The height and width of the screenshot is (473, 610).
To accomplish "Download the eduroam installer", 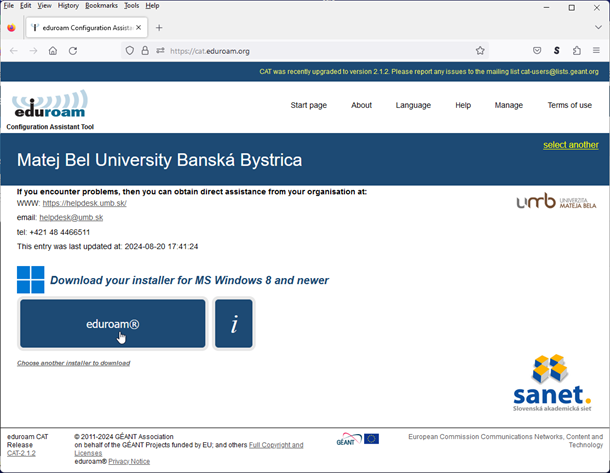I will click(113, 324).
